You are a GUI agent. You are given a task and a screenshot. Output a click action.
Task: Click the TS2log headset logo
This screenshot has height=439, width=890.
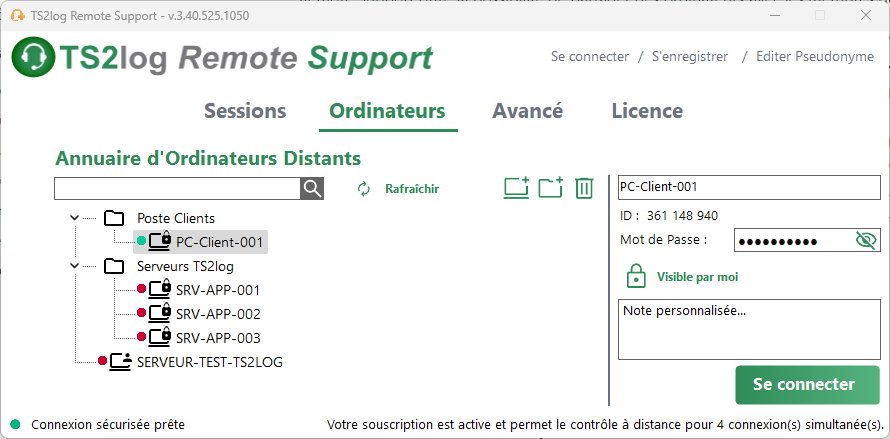33,58
